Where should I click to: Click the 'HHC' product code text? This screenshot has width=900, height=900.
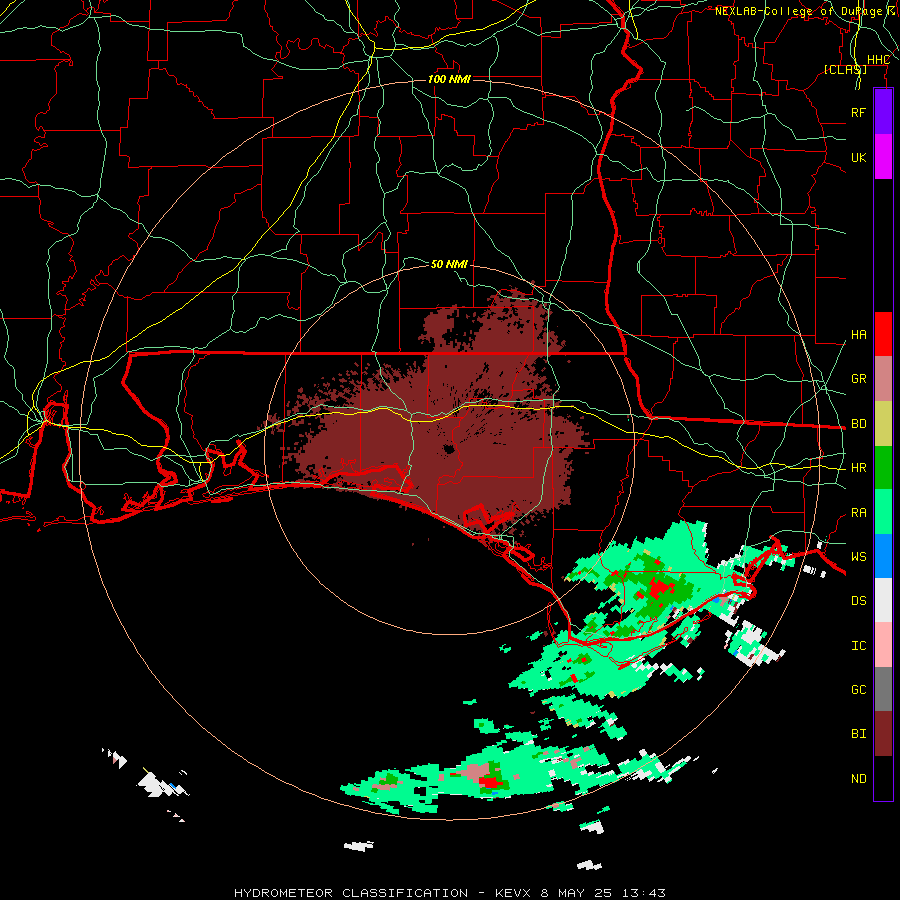click(x=878, y=60)
